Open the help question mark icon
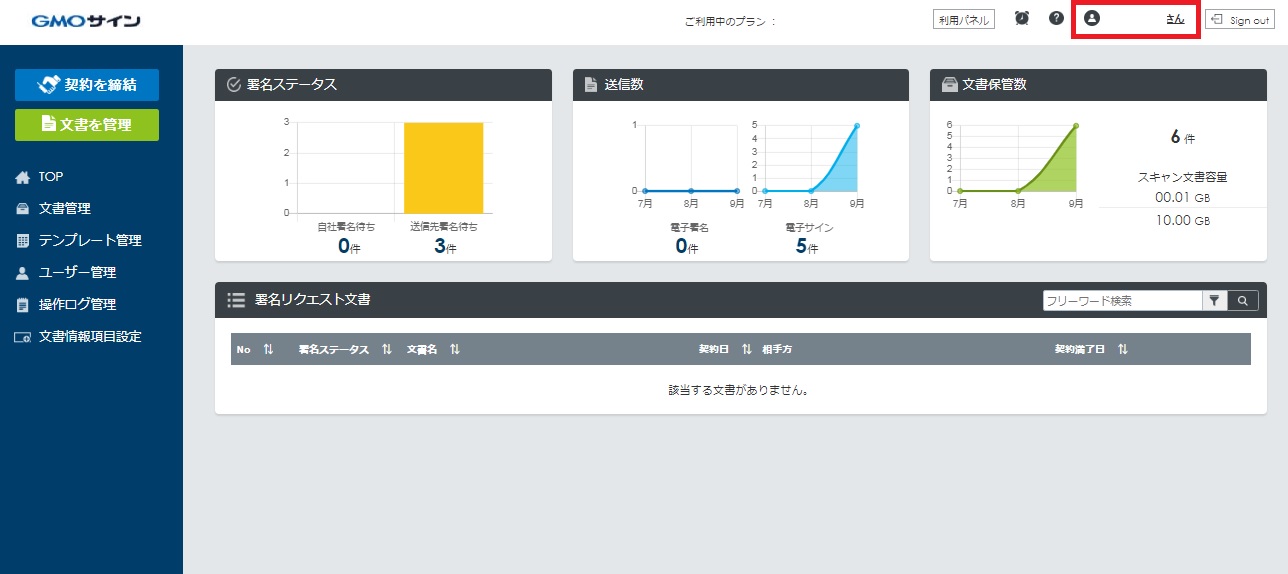Image resolution: width=1288 pixels, height=574 pixels. pyautogui.click(x=1056, y=18)
